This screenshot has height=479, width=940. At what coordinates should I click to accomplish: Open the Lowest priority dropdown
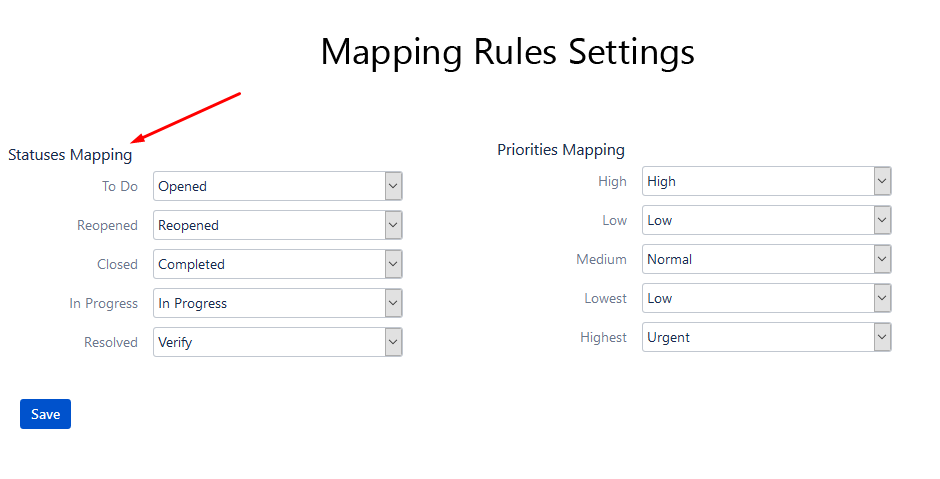[x=766, y=298]
